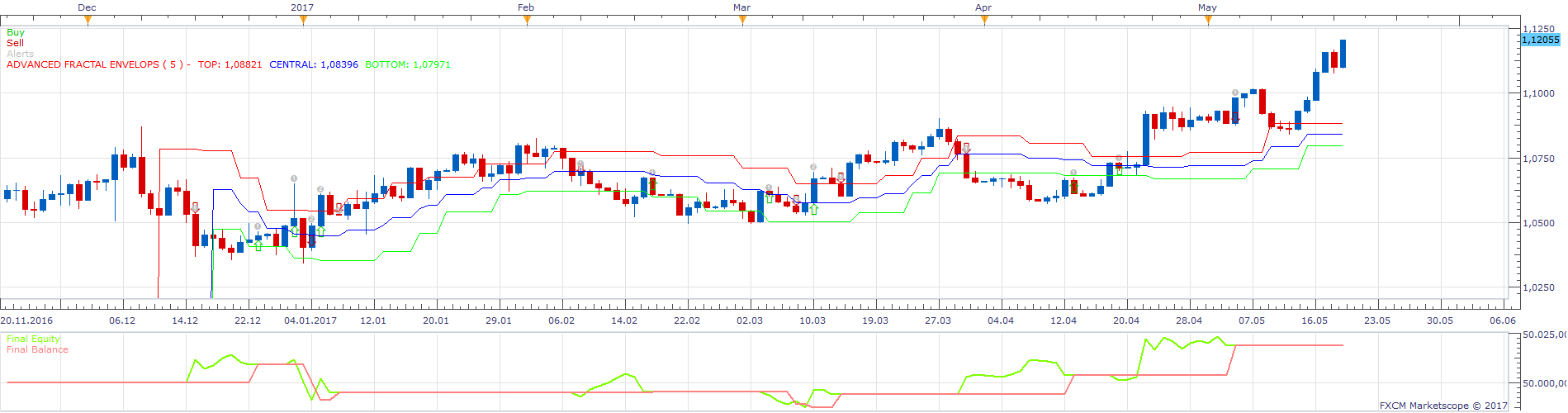The height and width of the screenshot is (413, 1568).
Task: Click the 1,0250 price axis label
Action: pyautogui.click(x=1539, y=287)
